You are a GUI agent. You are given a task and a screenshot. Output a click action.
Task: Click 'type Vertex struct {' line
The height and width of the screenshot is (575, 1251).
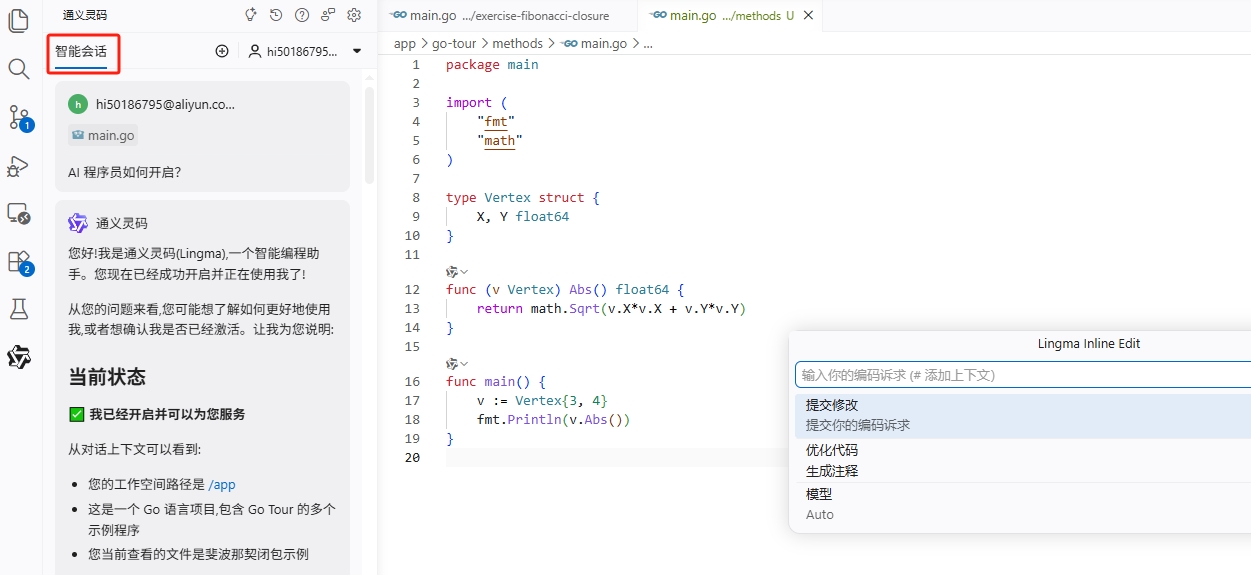tap(523, 198)
